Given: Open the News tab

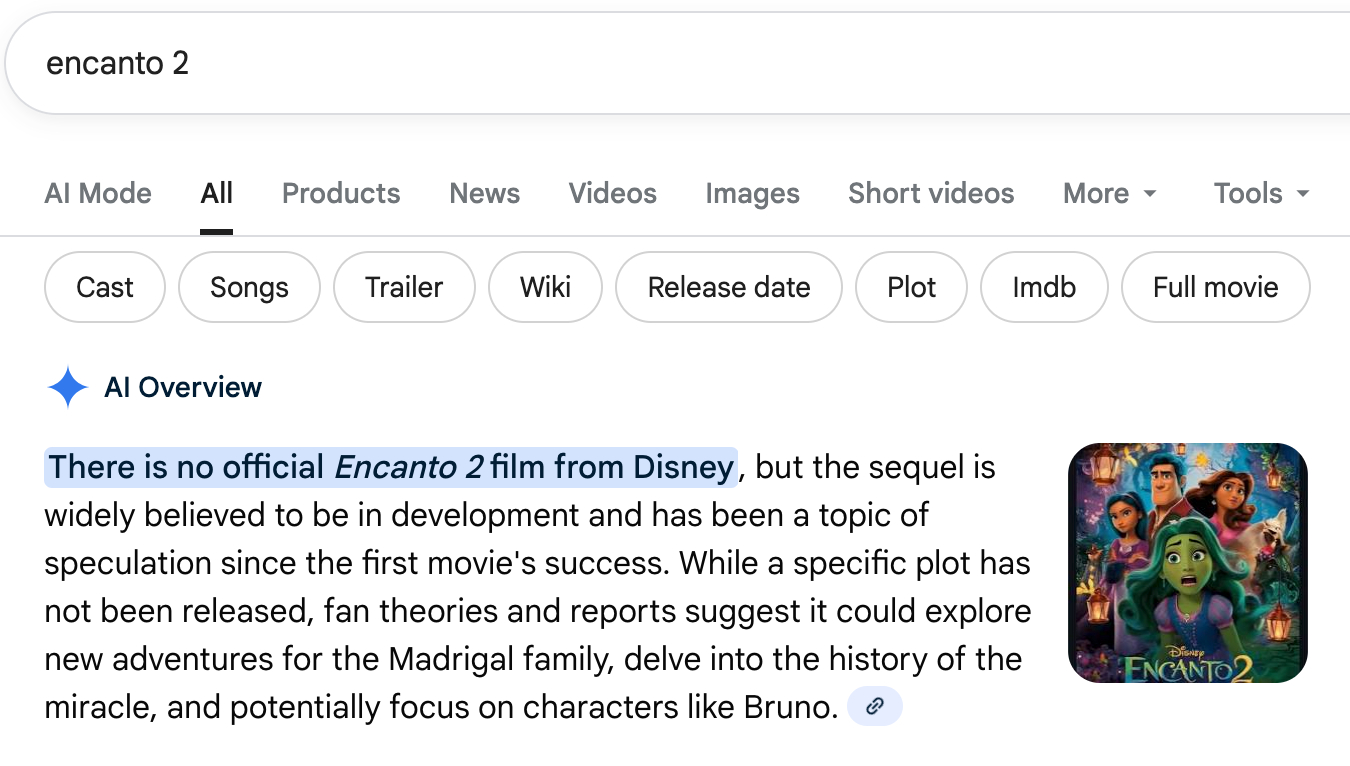Looking at the screenshot, I should click(484, 193).
